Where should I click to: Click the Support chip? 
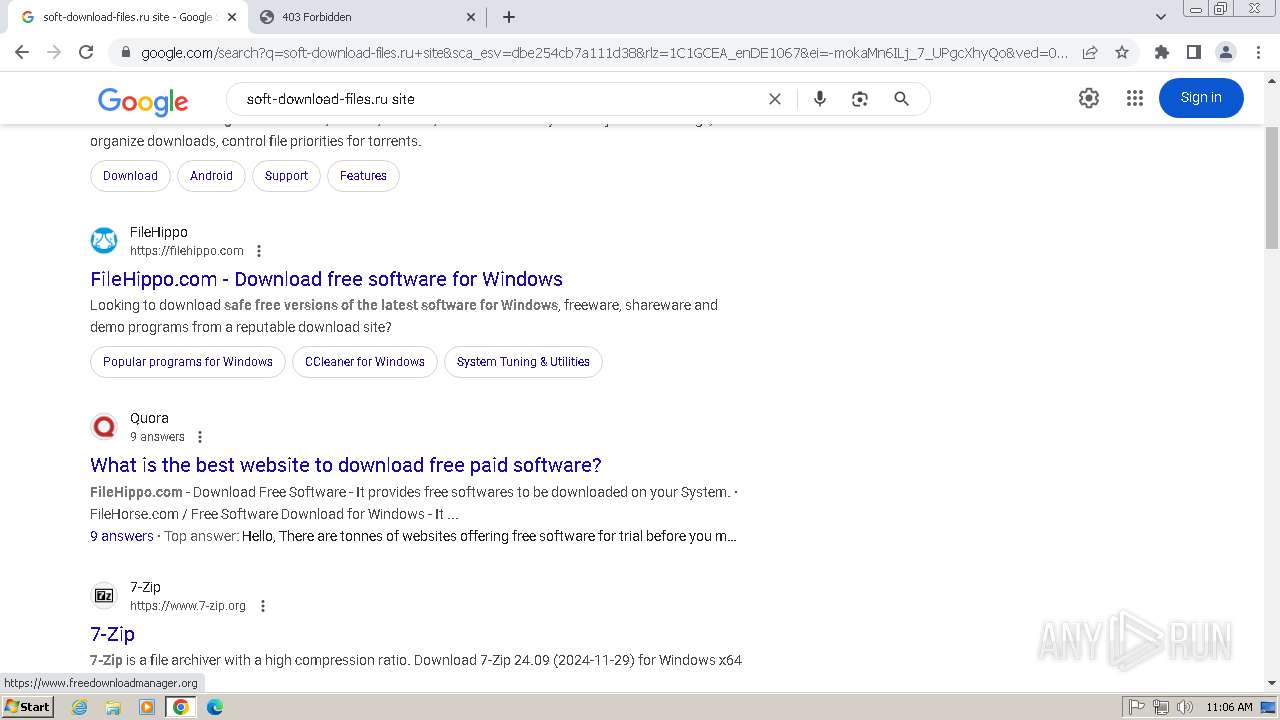[286, 176]
